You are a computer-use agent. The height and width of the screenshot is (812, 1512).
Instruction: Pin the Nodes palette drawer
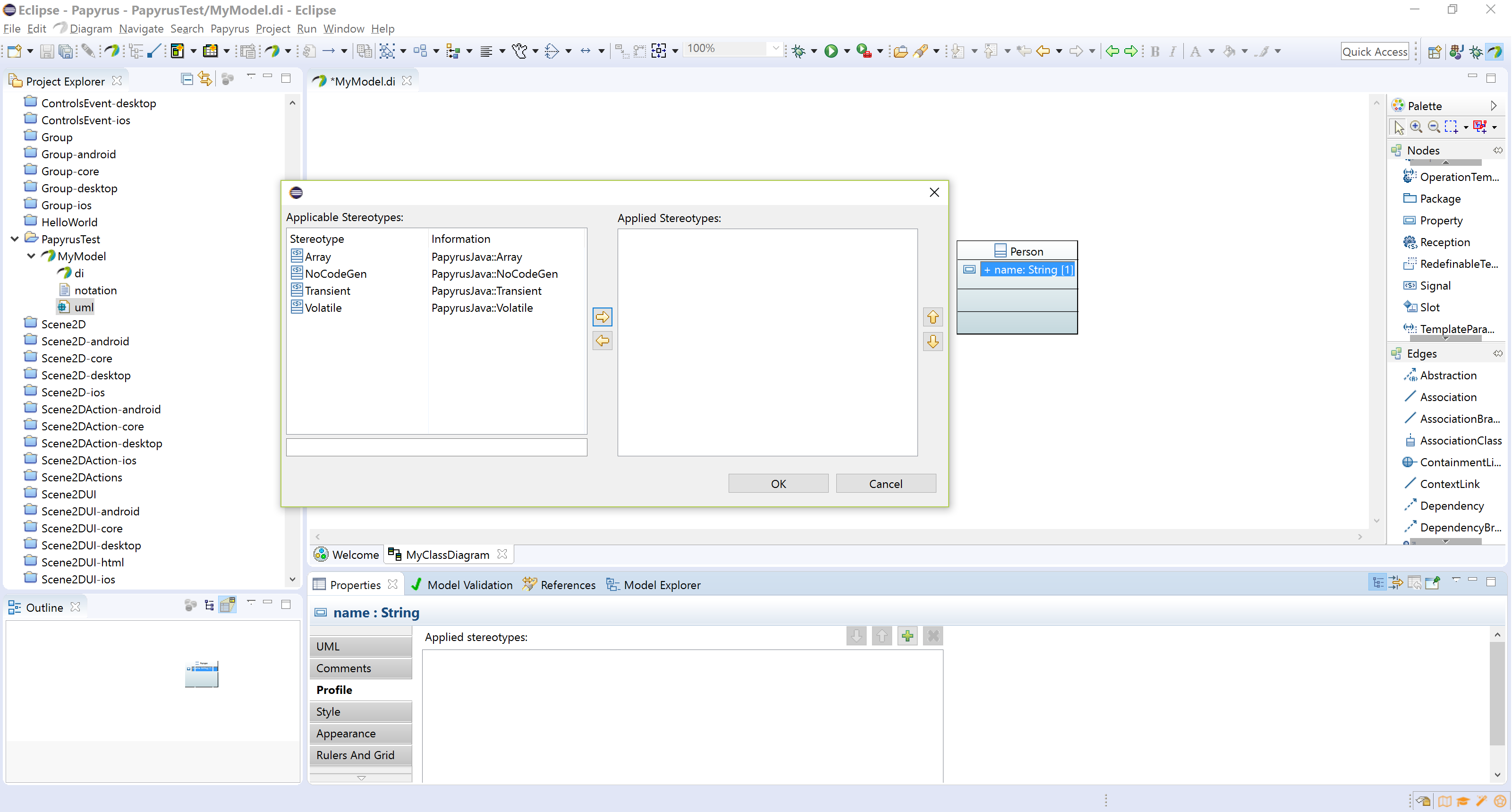tap(1497, 150)
